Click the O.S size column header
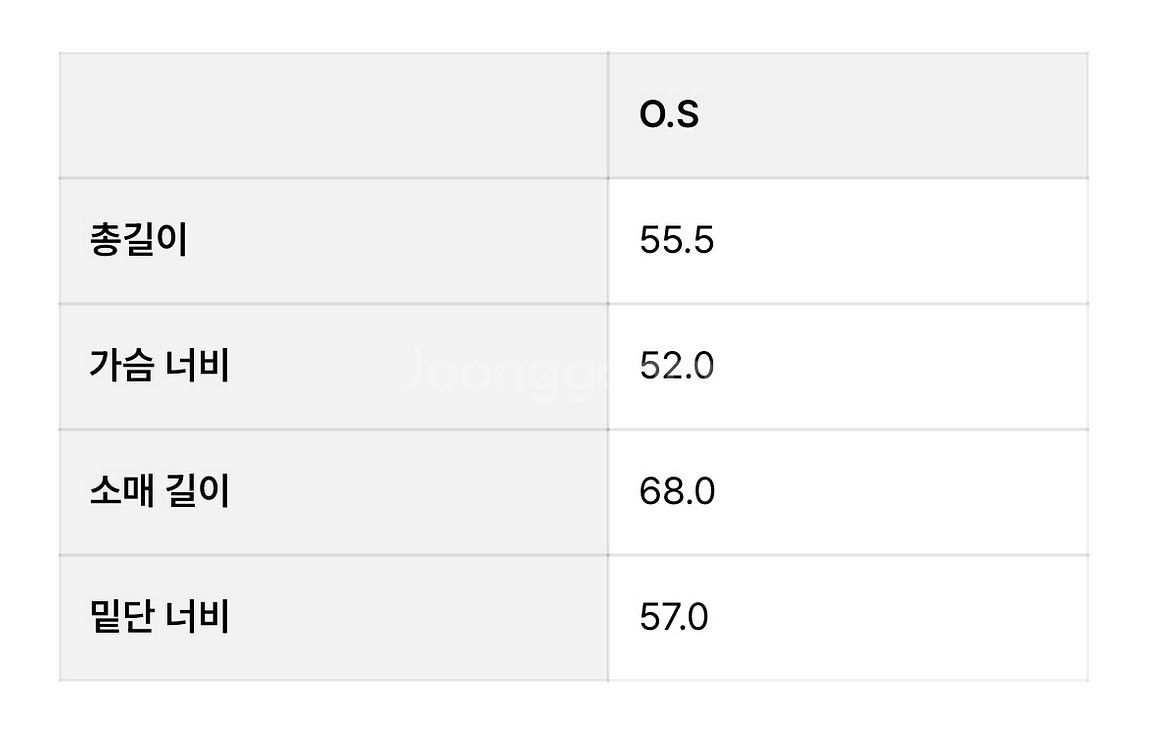The width and height of the screenshot is (1149, 750). pyautogui.click(x=669, y=116)
